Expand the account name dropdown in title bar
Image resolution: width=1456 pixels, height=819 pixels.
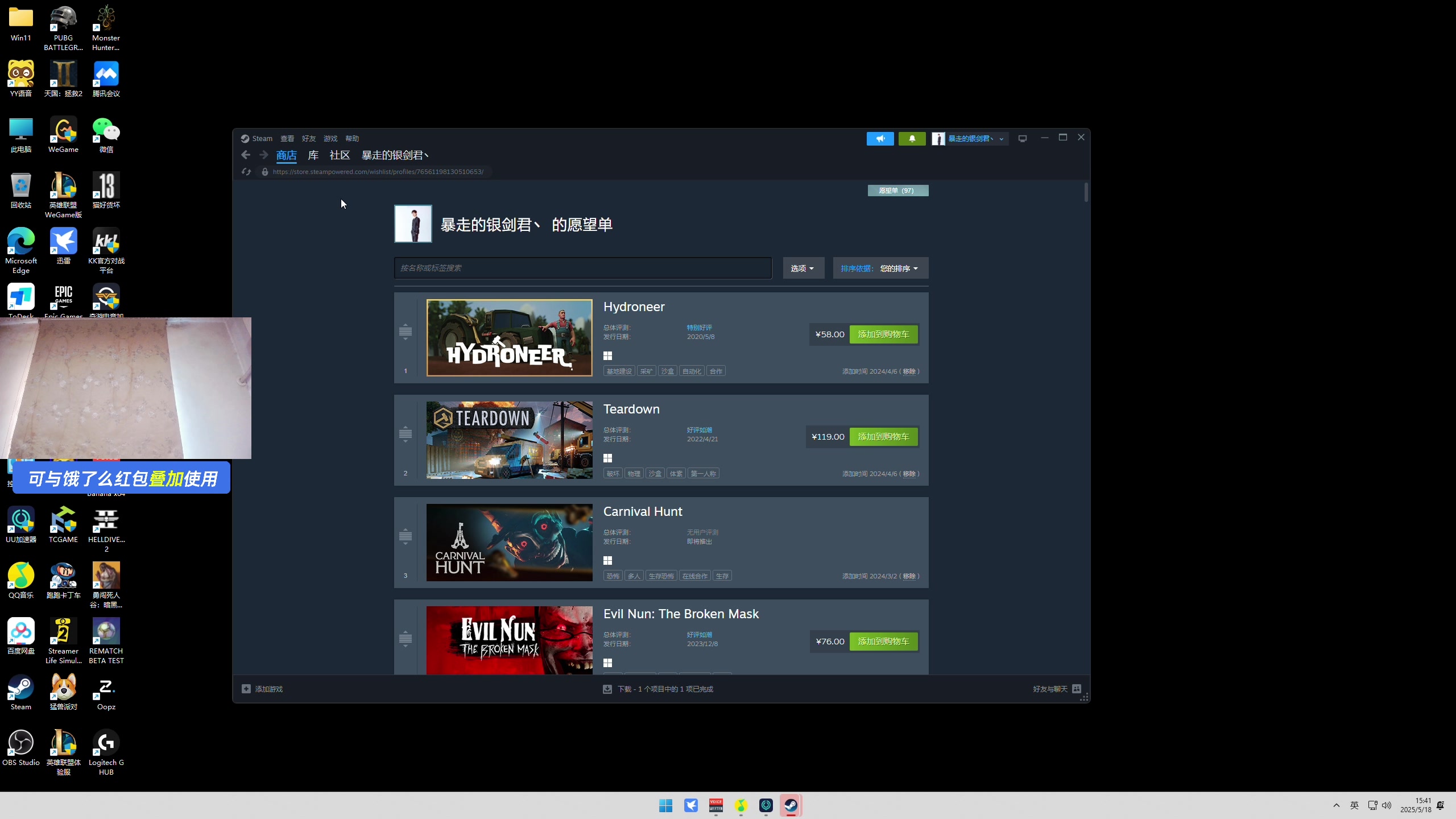pos(1002,139)
